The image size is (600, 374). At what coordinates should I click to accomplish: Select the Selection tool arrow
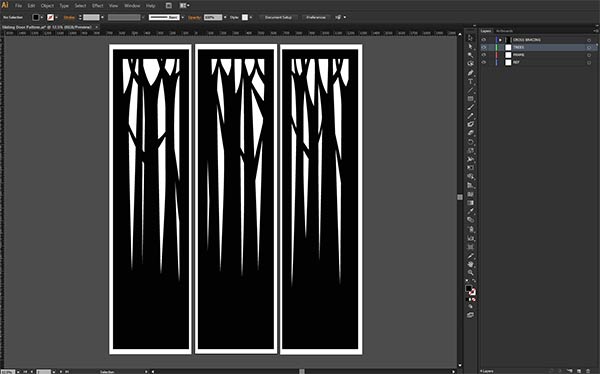coord(470,38)
